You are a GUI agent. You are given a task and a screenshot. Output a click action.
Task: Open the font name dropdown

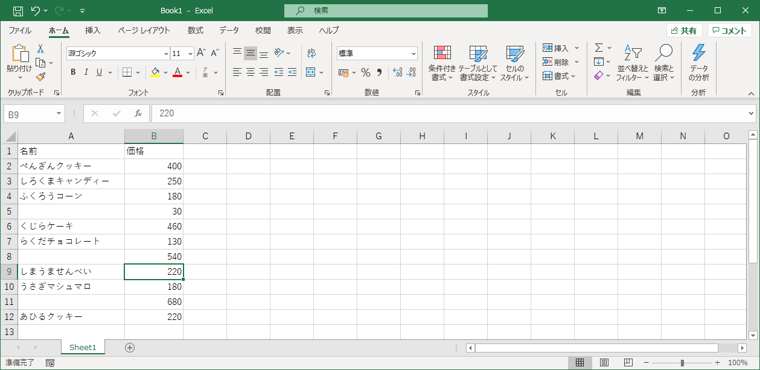click(166, 53)
